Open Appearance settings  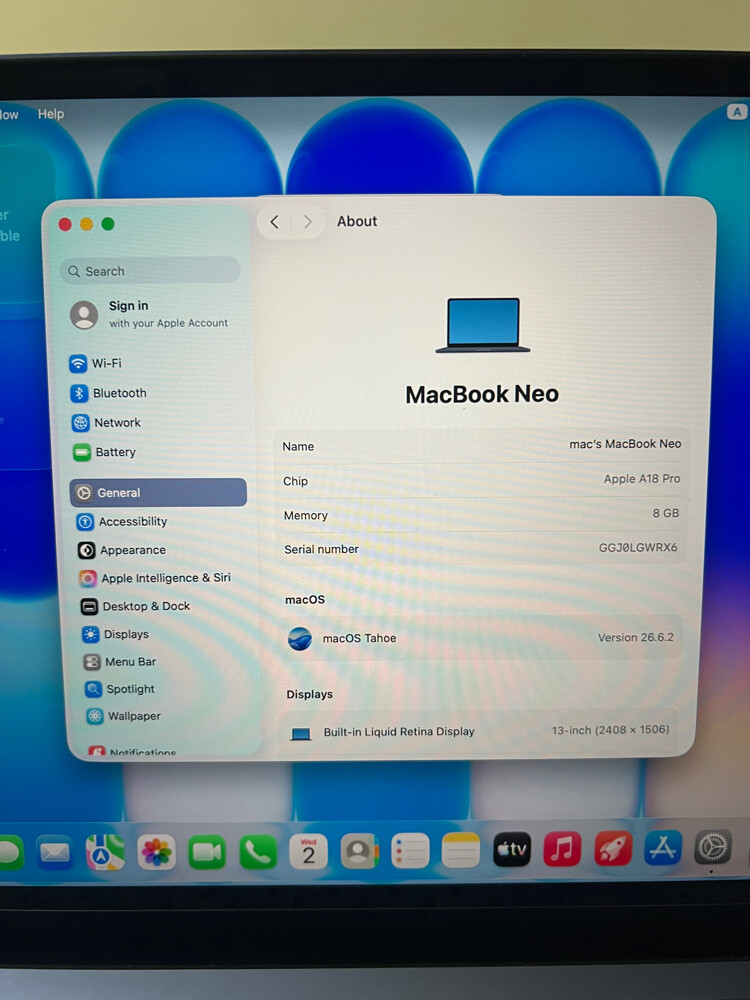pyautogui.click(x=122, y=550)
